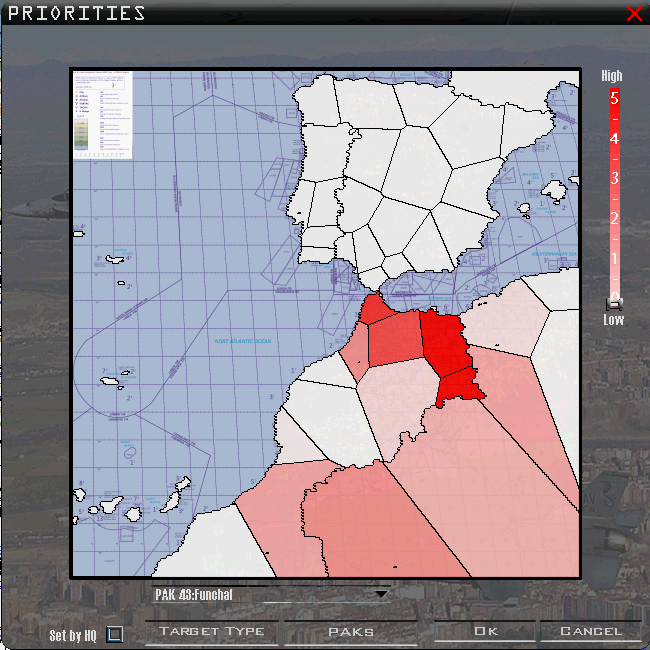Open the PAK 43:Funchal dropdown
650x650 pixels.
pos(380,594)
